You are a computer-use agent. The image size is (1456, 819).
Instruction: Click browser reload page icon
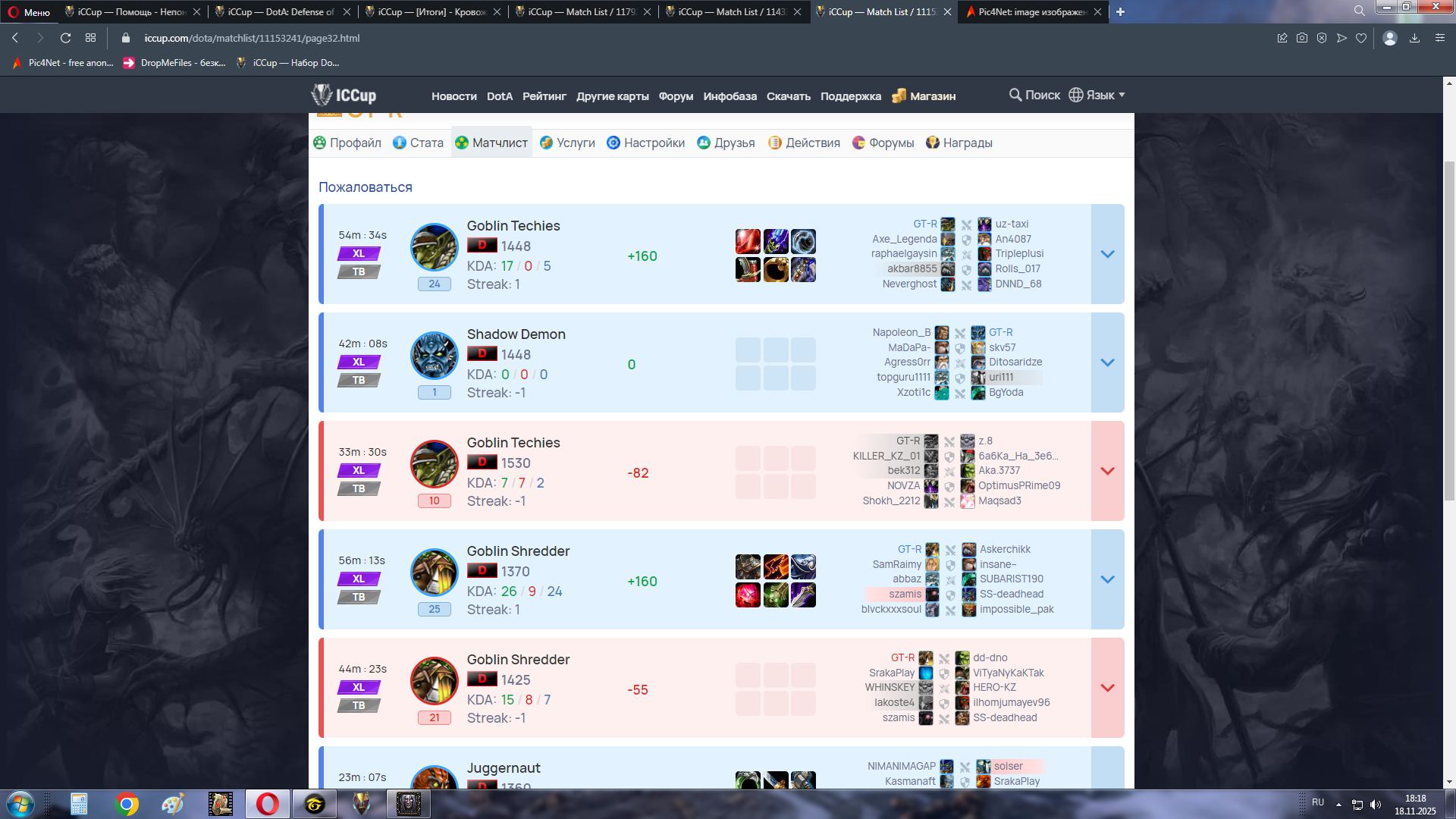point(66,38)
